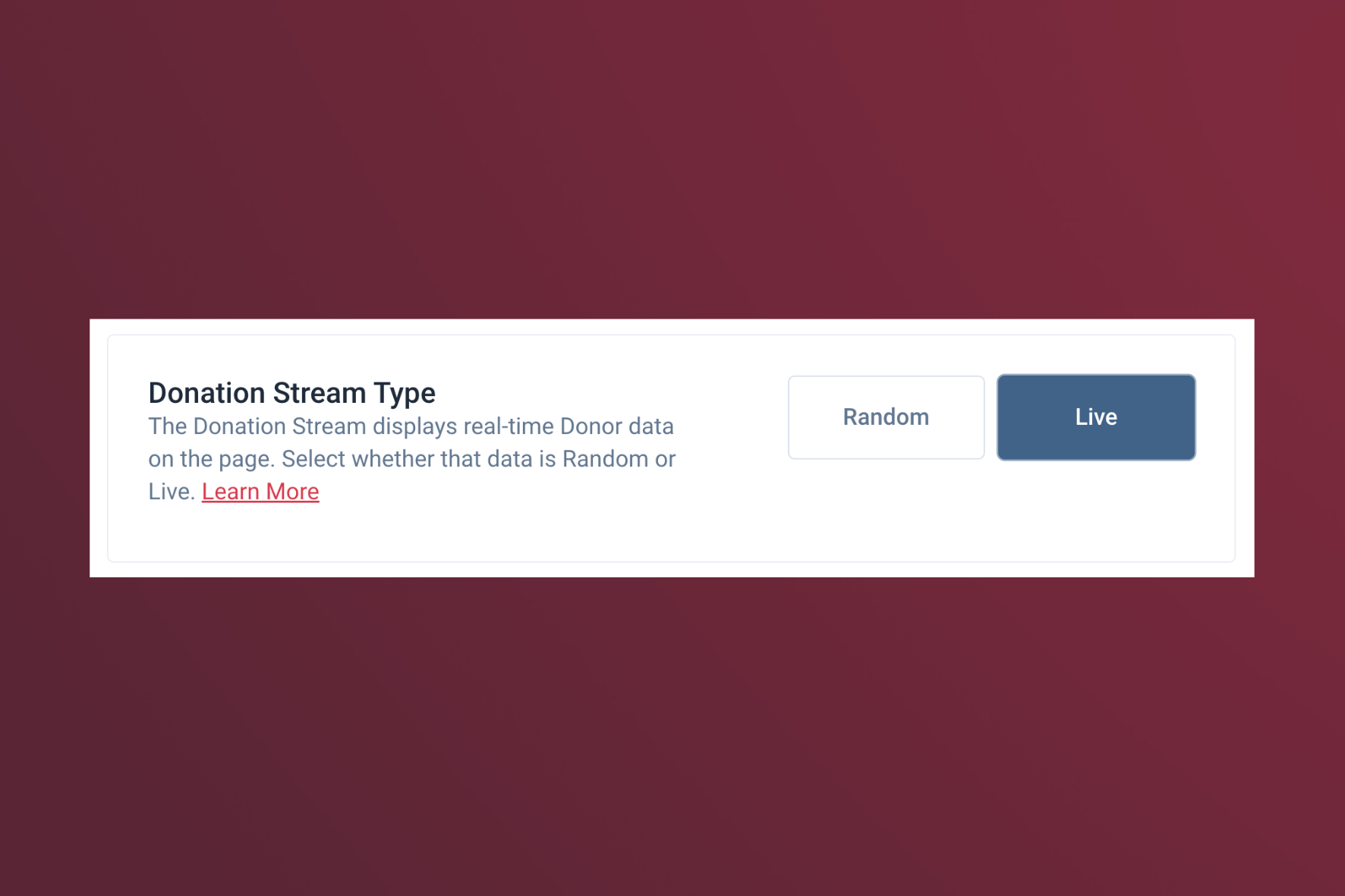Click the Learn More hyperlink about donation streams

(x=260, y=492)
